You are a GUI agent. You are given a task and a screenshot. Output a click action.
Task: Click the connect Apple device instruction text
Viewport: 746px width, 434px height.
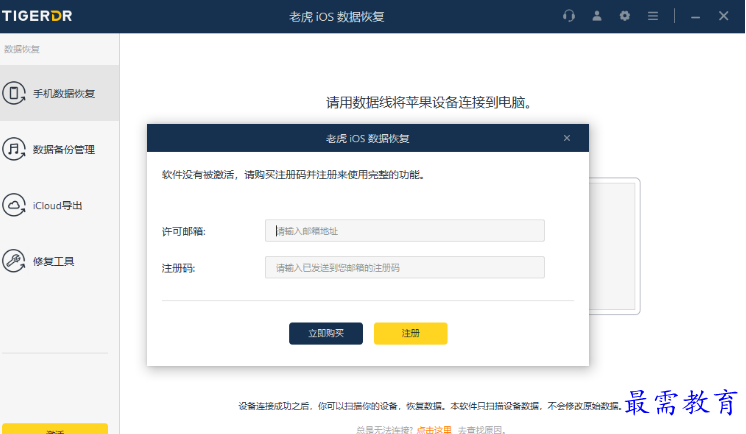pyautogui.click(x=429, y=102)
